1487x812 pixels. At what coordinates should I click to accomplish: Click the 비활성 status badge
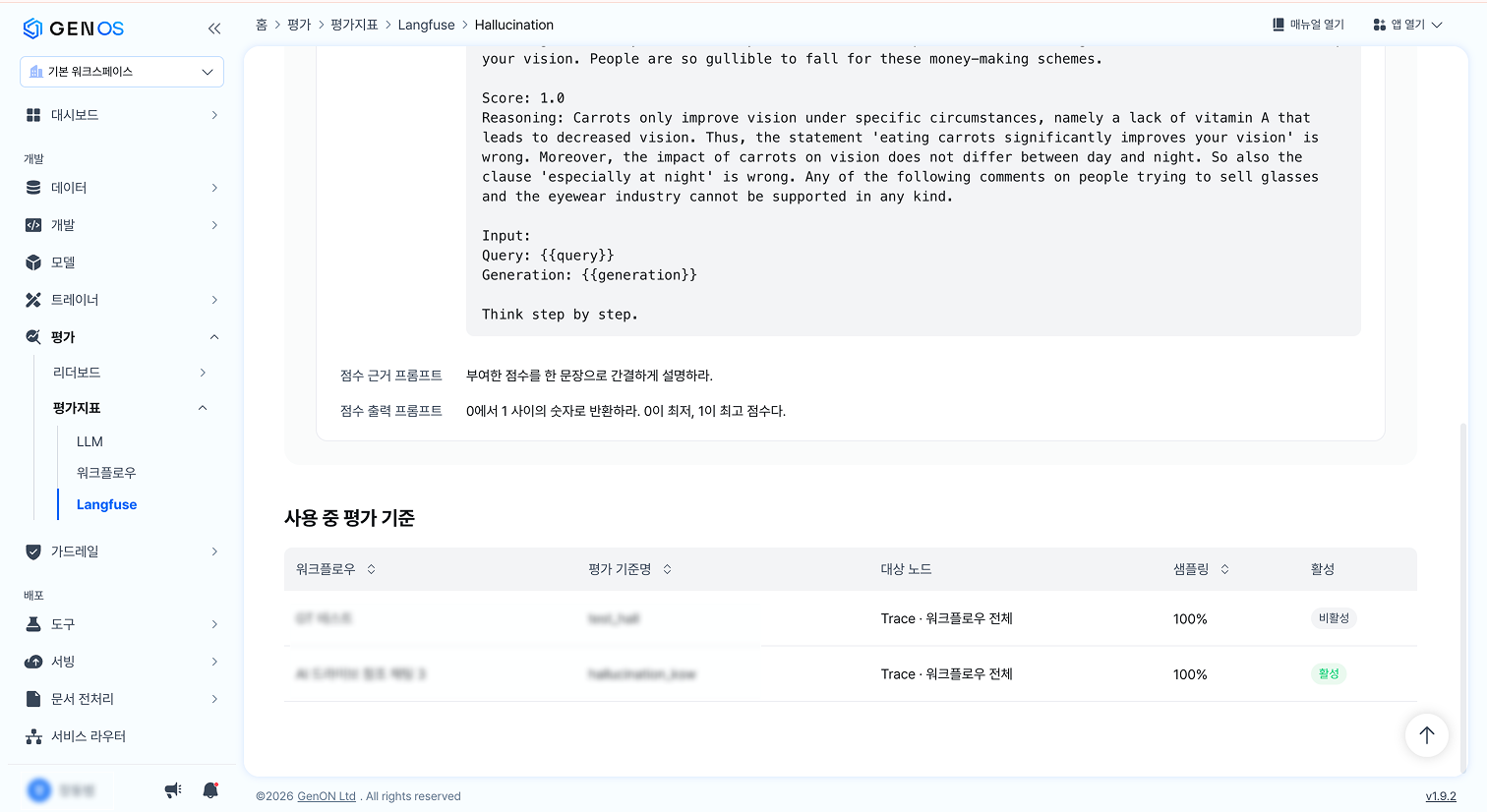click(1334, 618)
